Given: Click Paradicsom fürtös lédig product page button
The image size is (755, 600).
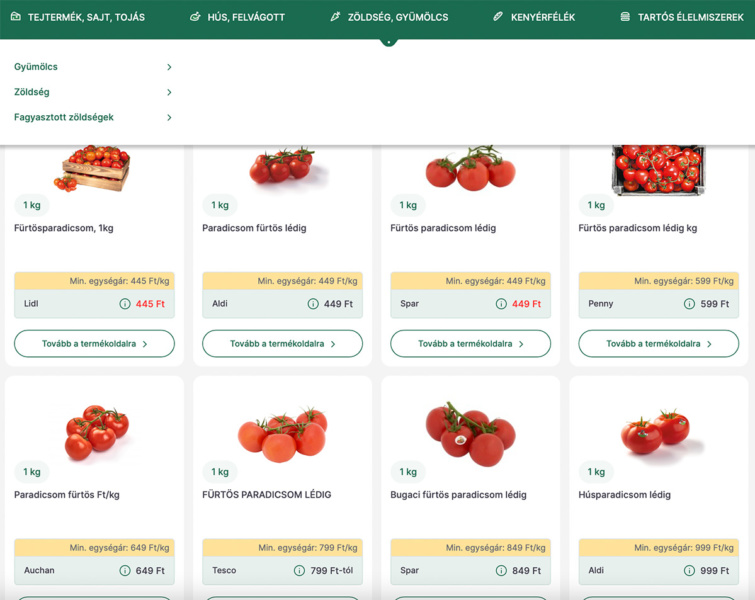Looking at the screenshot, I should coord(282,344).
